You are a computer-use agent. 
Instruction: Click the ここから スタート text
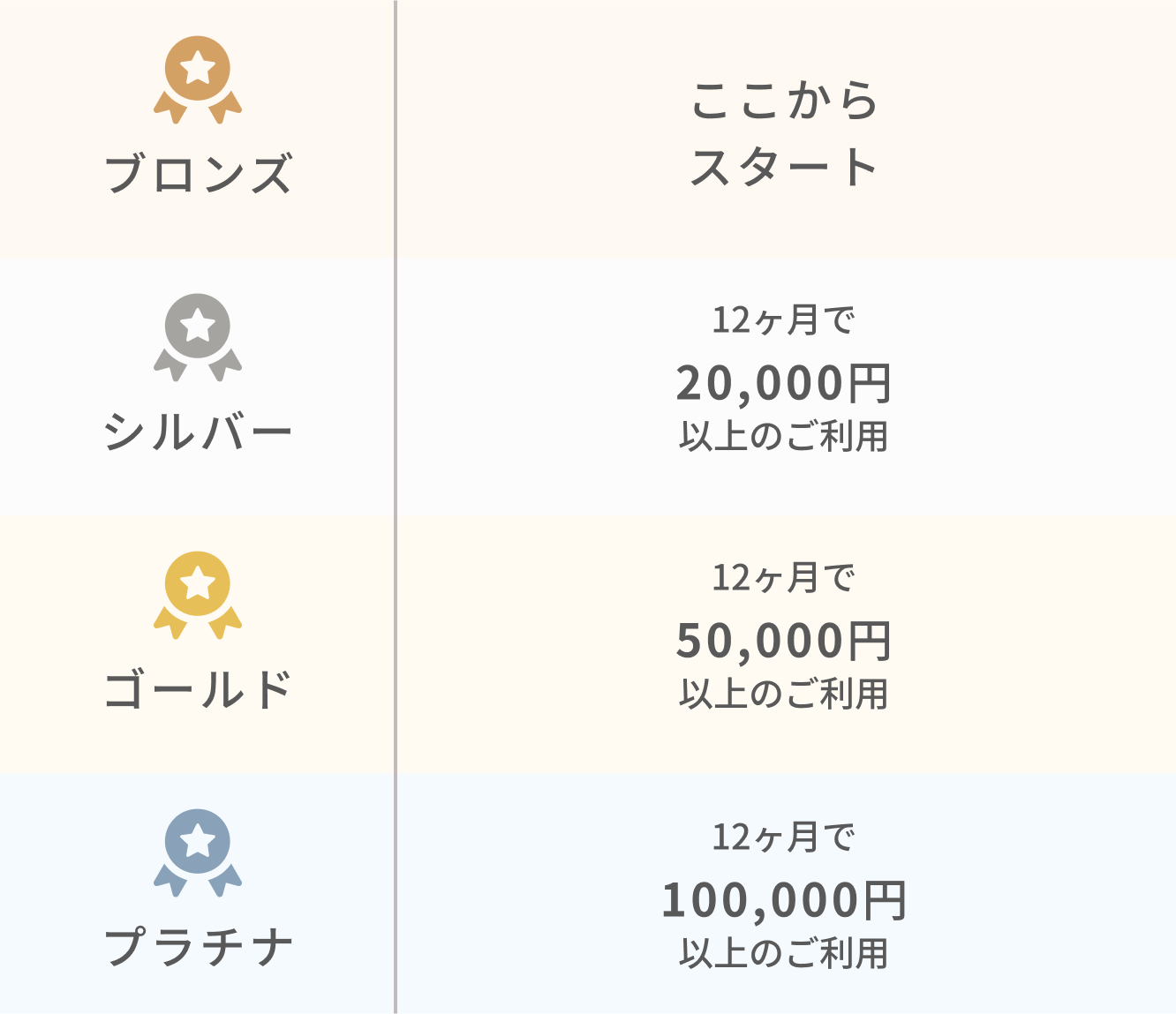(784, 133)
